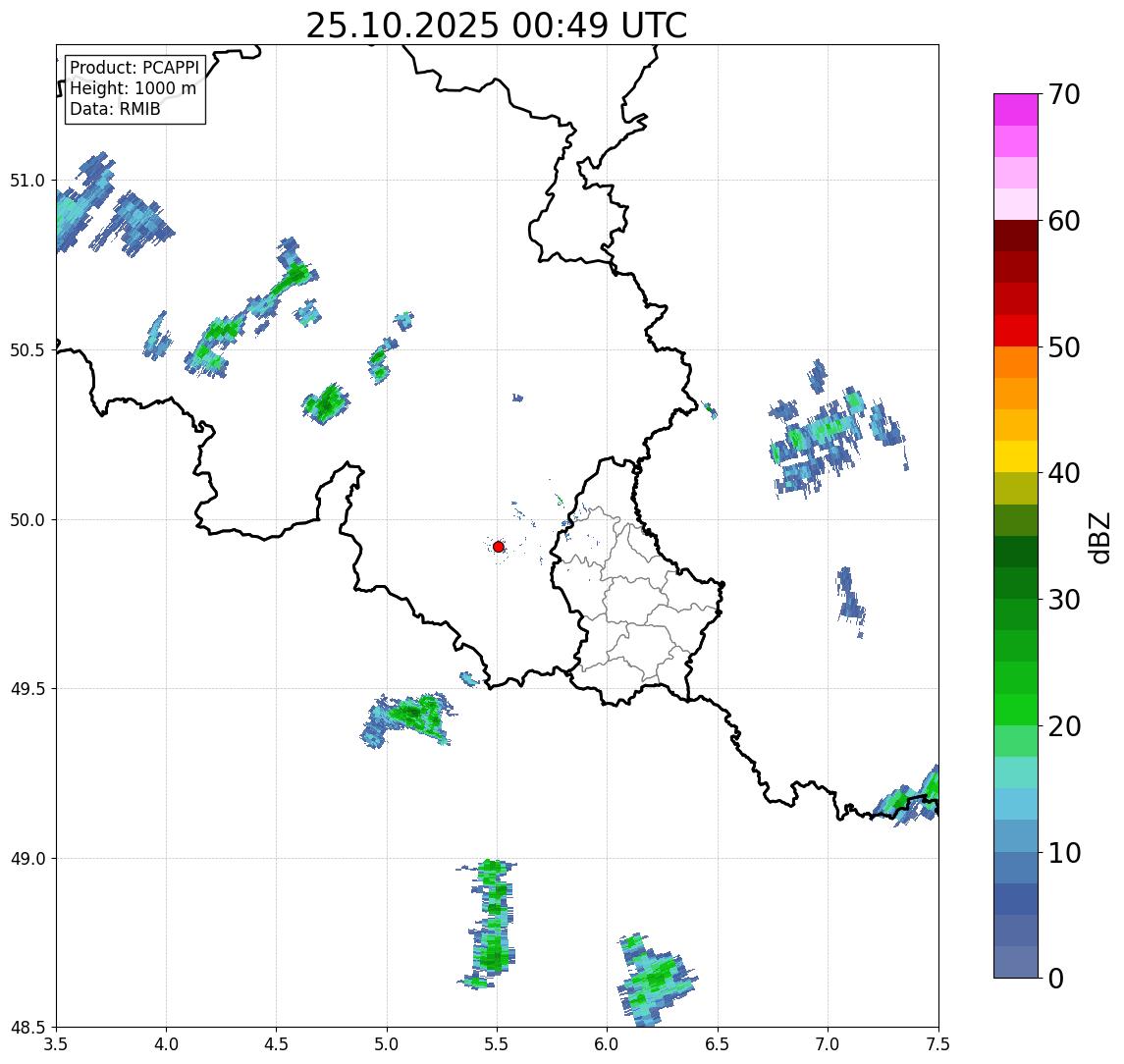Click the narrow blue echo near 7.1°E, 49.75°N
This screenshot has height=1064, width=1124.
pos(850,601)
